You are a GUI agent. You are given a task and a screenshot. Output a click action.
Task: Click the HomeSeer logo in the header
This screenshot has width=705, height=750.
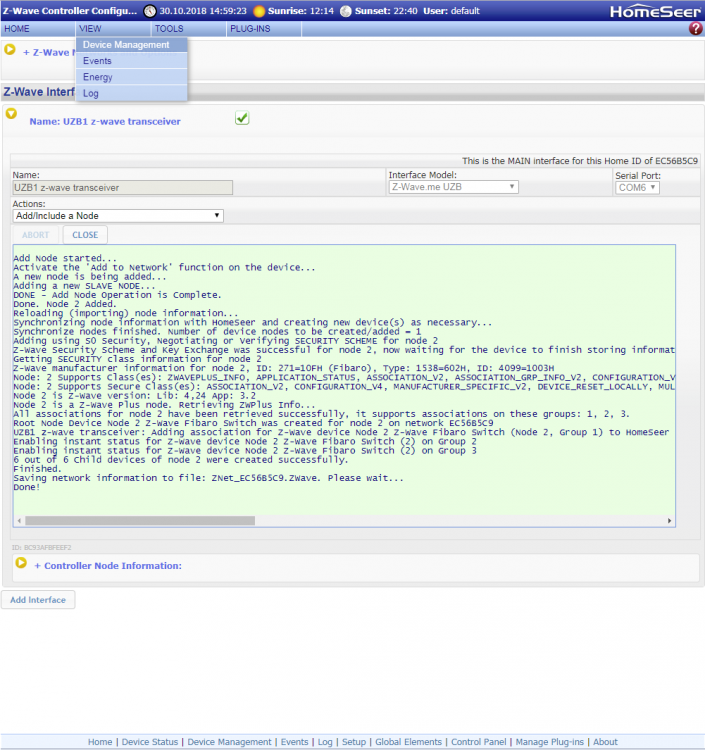click(654, 11)
